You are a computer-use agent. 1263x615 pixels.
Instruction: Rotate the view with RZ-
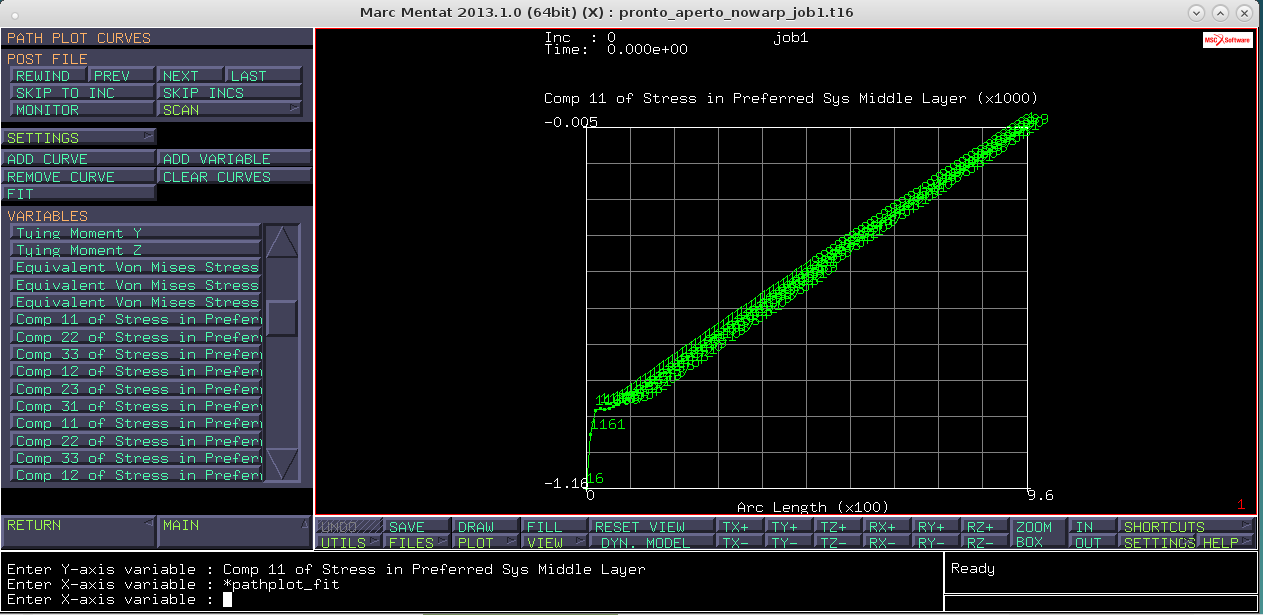(x=986, y=542)
